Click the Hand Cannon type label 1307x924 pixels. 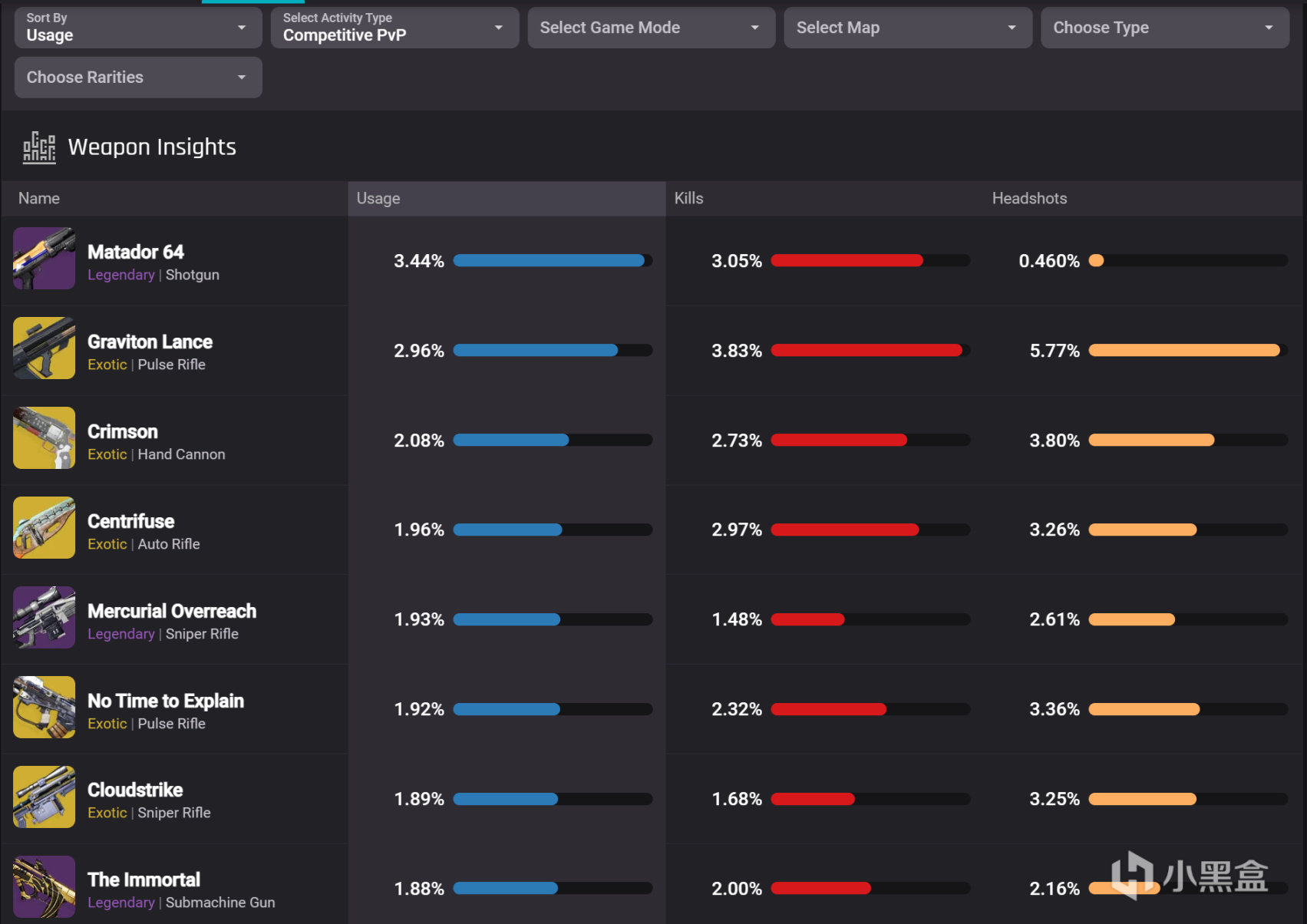182,454
